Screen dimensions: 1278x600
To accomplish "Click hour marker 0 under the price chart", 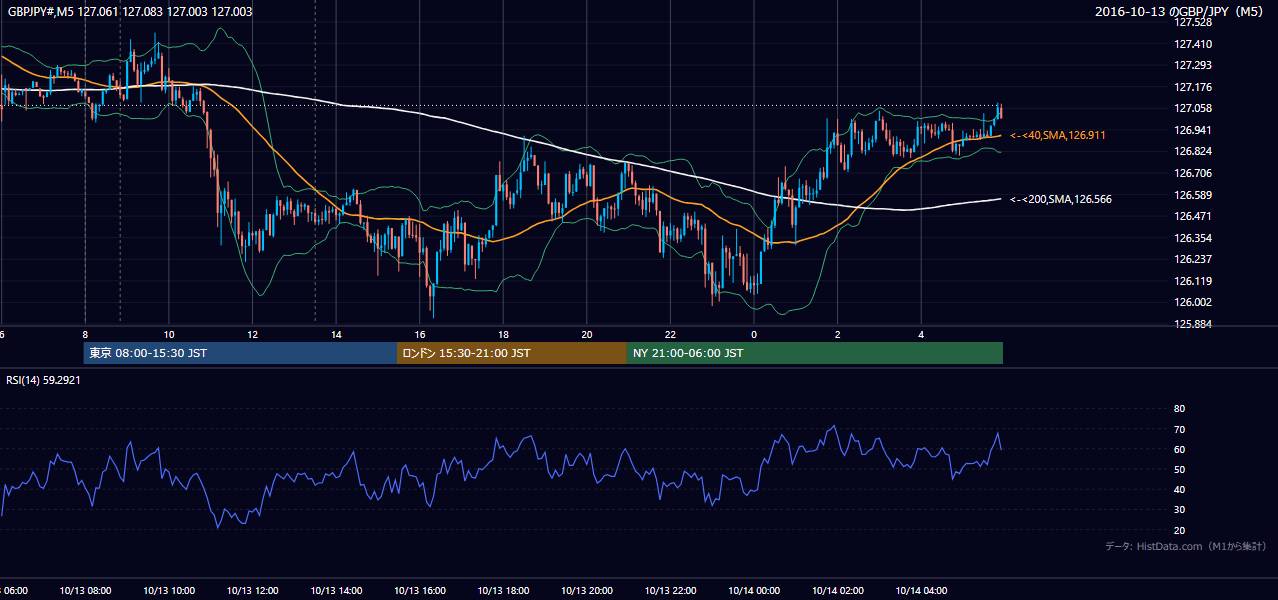I will (x=754, y=335).
